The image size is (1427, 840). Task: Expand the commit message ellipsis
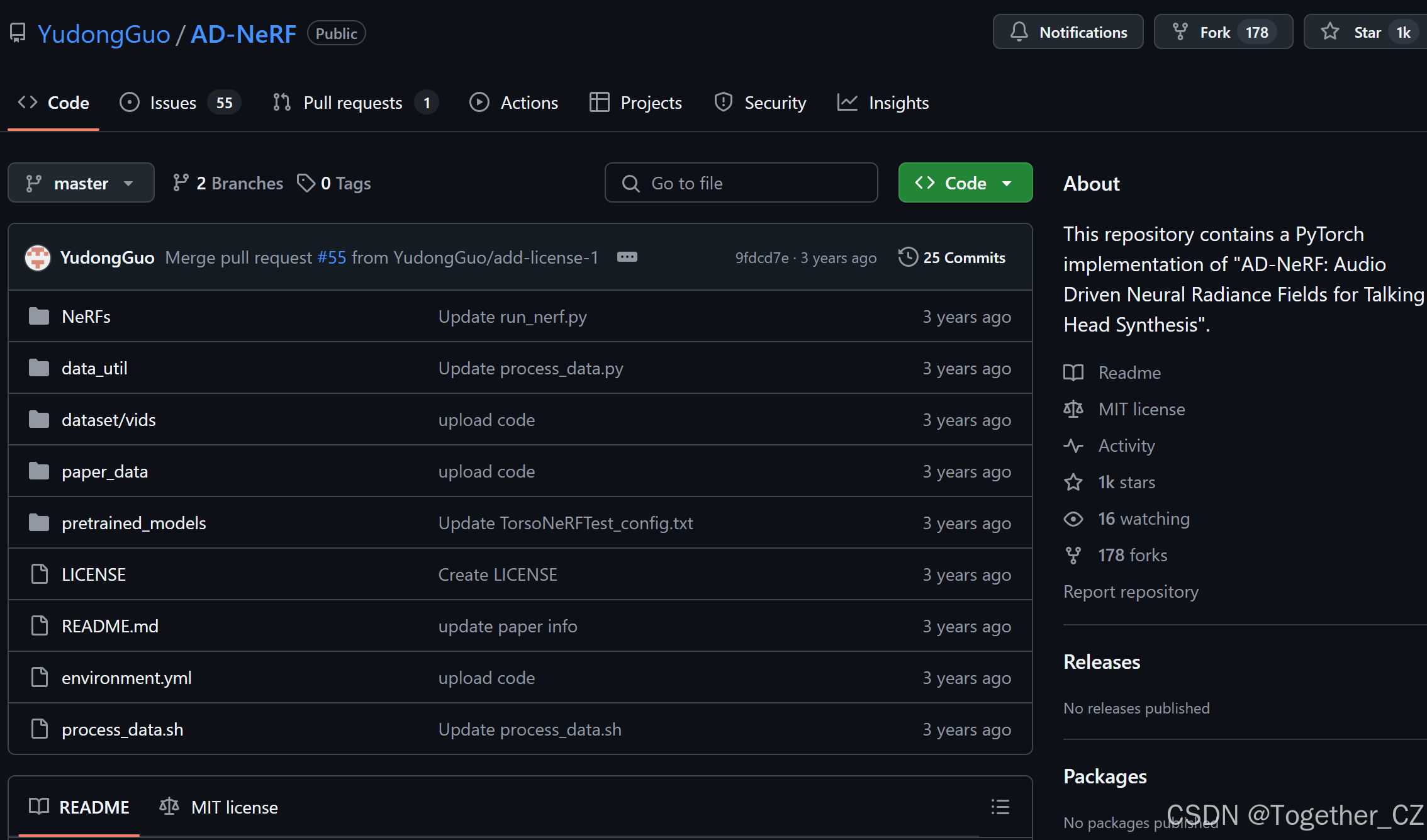tap(627, 257)
